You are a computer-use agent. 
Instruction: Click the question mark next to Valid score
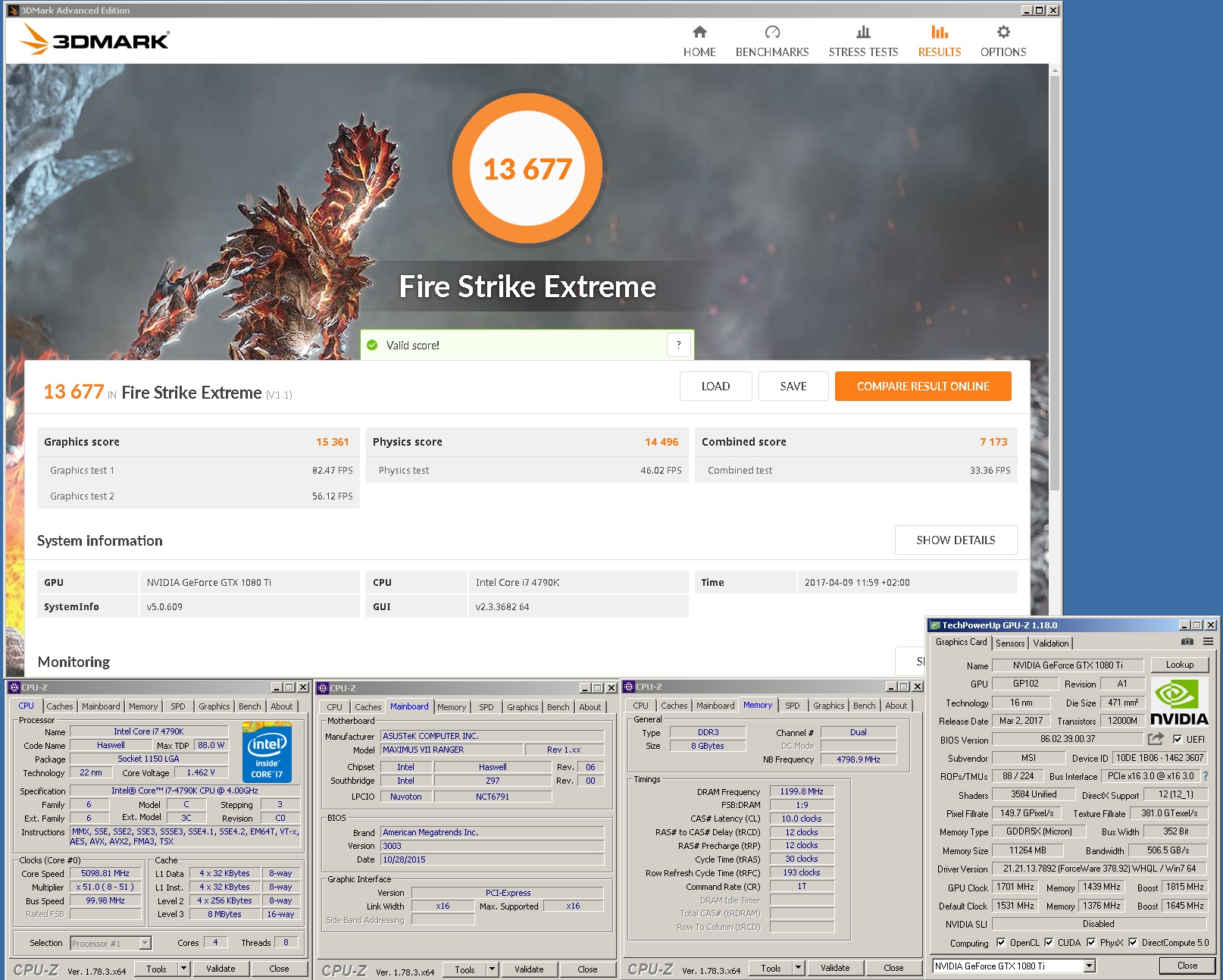tap(679, 345)
